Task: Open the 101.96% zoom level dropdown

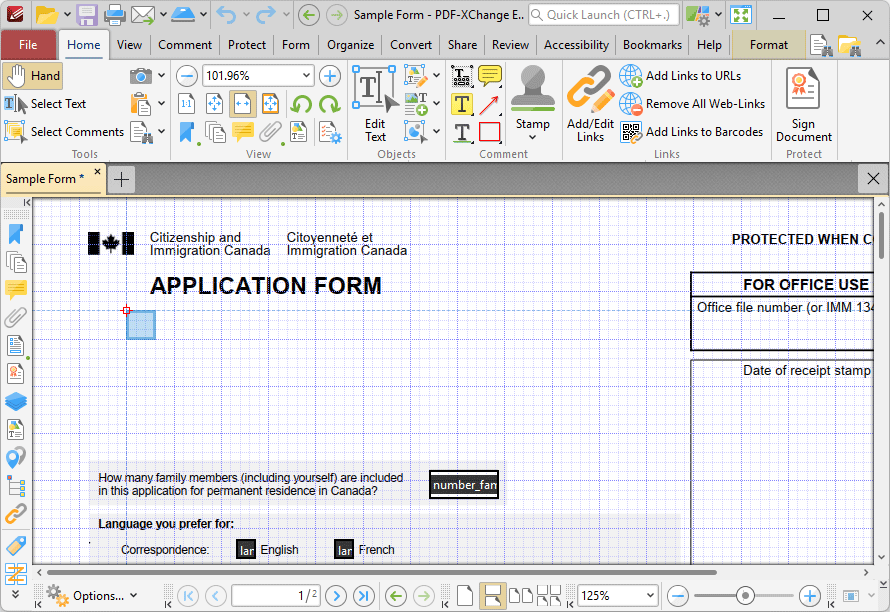Action: (306, 76)
